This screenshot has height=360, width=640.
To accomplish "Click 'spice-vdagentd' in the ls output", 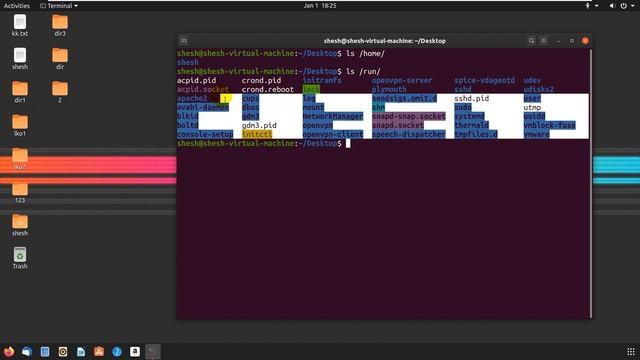I will (484, 80).
